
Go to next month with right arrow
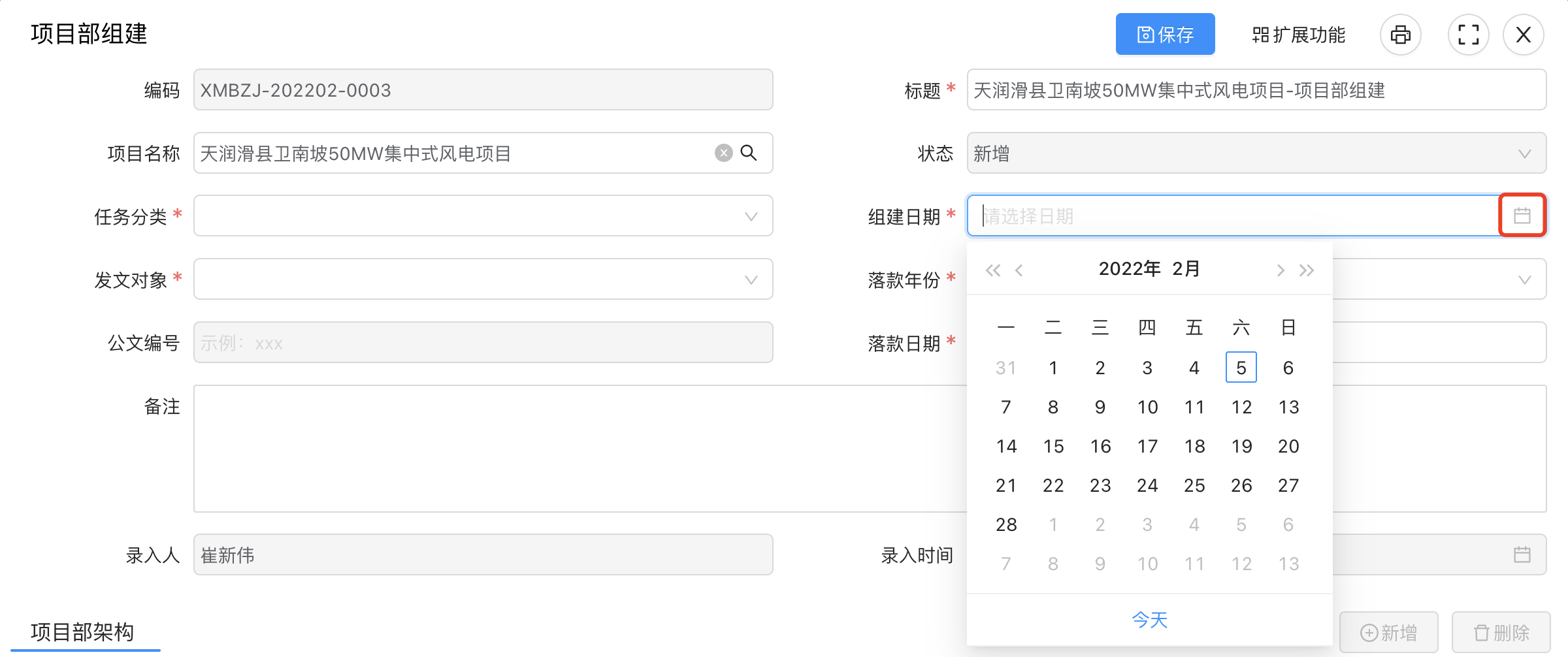[1281, 270]
